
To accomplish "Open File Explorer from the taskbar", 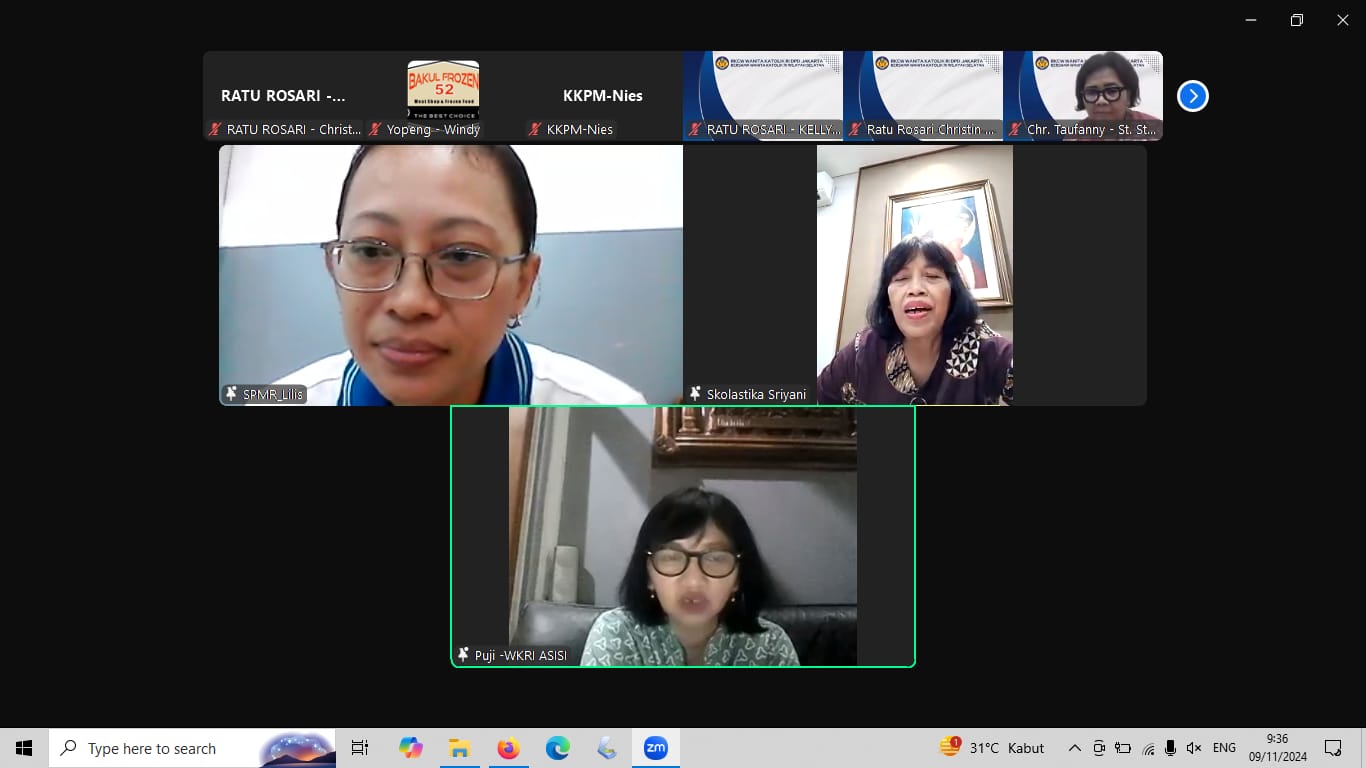I will 460,748.
